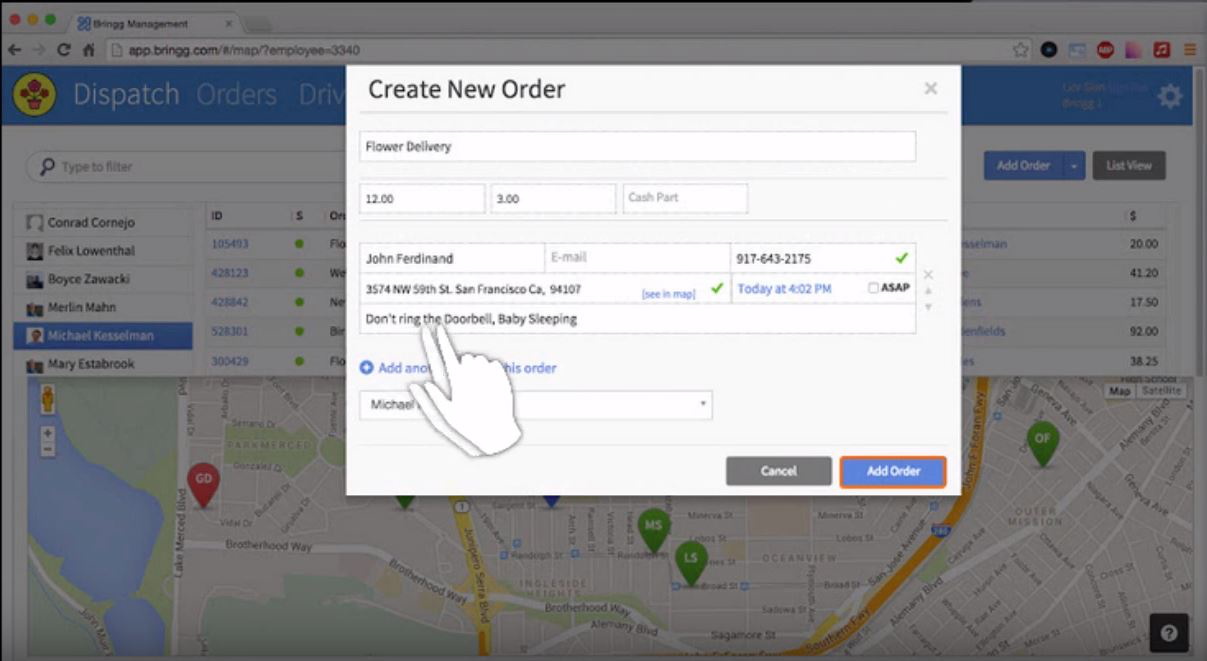Viewport: 1207px width, 661px height.
Task: Click the Flower Delivery title field
Action: pos(637,146)
